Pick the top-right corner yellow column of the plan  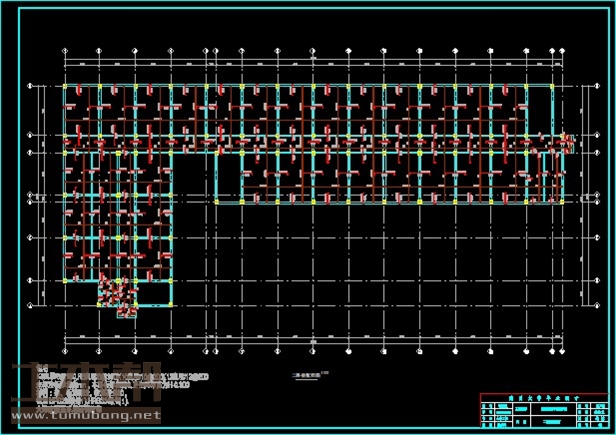click(553, 87)
